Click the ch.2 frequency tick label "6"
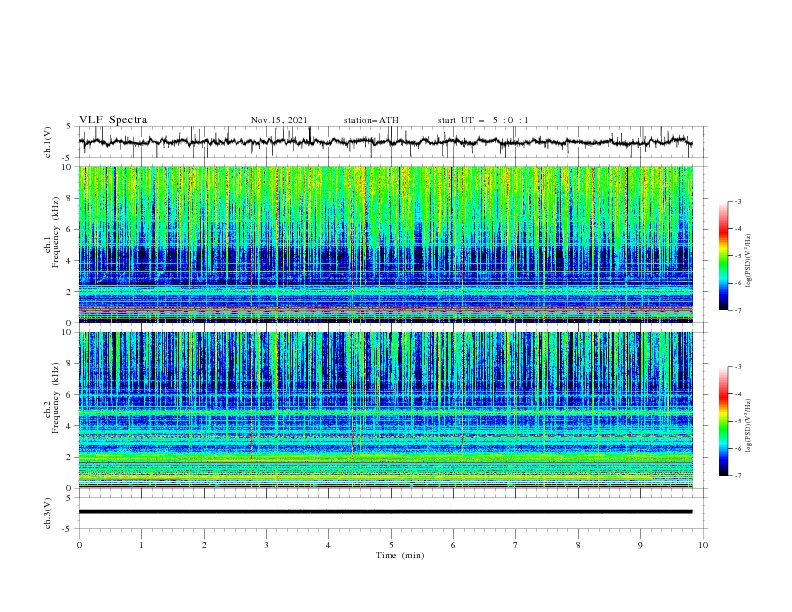The image size is (792, 612). 71,395
